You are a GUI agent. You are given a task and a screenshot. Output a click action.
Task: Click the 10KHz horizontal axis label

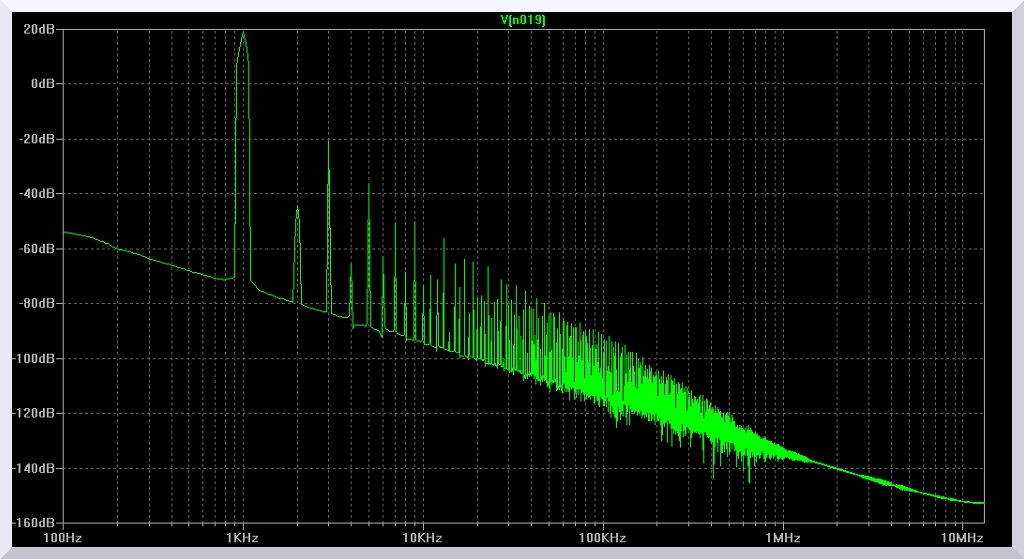(422, 539)
